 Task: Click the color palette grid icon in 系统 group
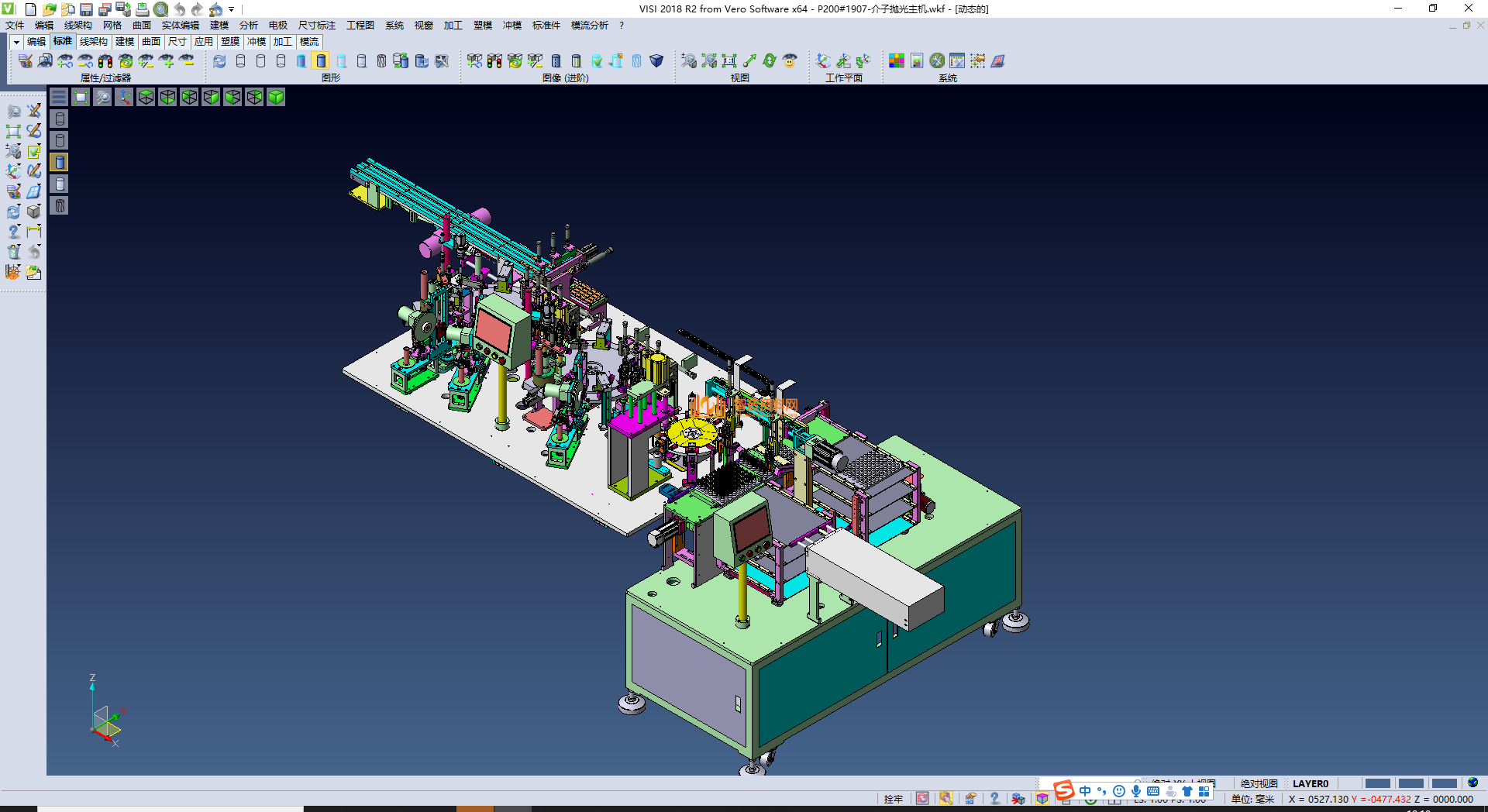897,60
